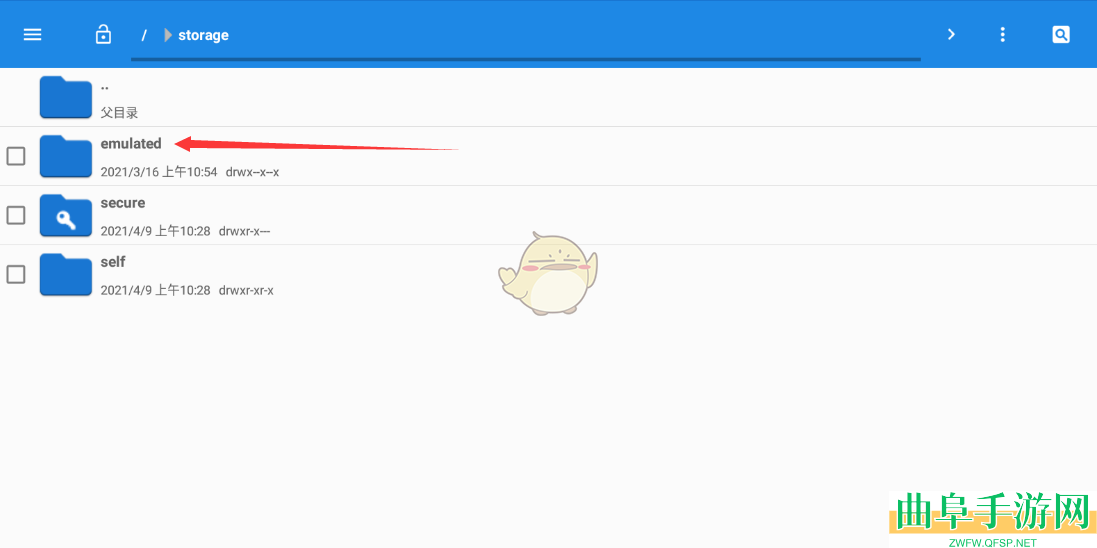The width and height of the screenshot is (1097, 548).
Task: Click the parent directory folder icon
Action: point(66,97)
